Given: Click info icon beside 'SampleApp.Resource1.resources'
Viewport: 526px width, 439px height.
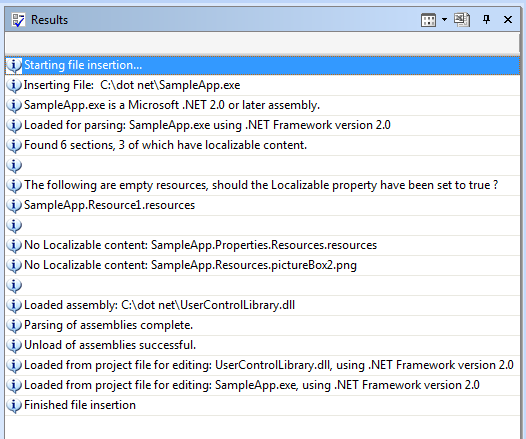Looking at the screenshot, I should (x=14, y=205).
